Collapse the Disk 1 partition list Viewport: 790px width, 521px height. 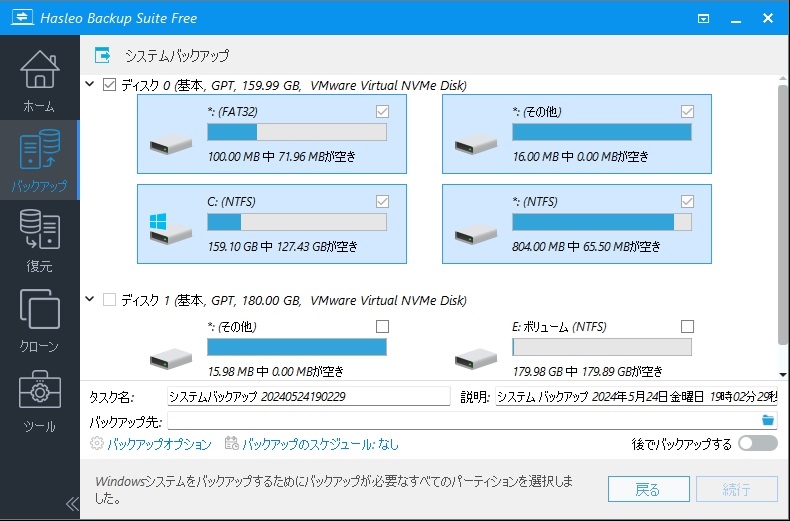90,299
